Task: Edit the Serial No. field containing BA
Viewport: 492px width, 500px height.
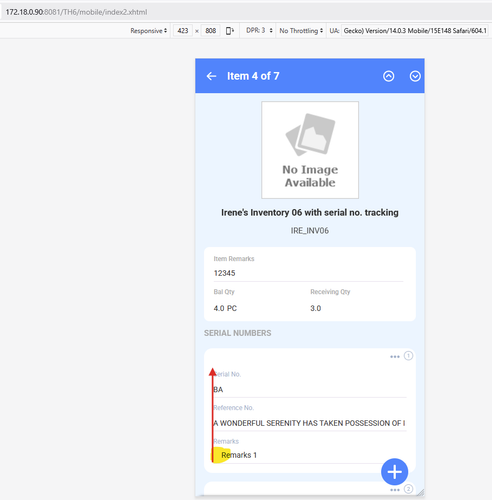Action: [310, 390]
